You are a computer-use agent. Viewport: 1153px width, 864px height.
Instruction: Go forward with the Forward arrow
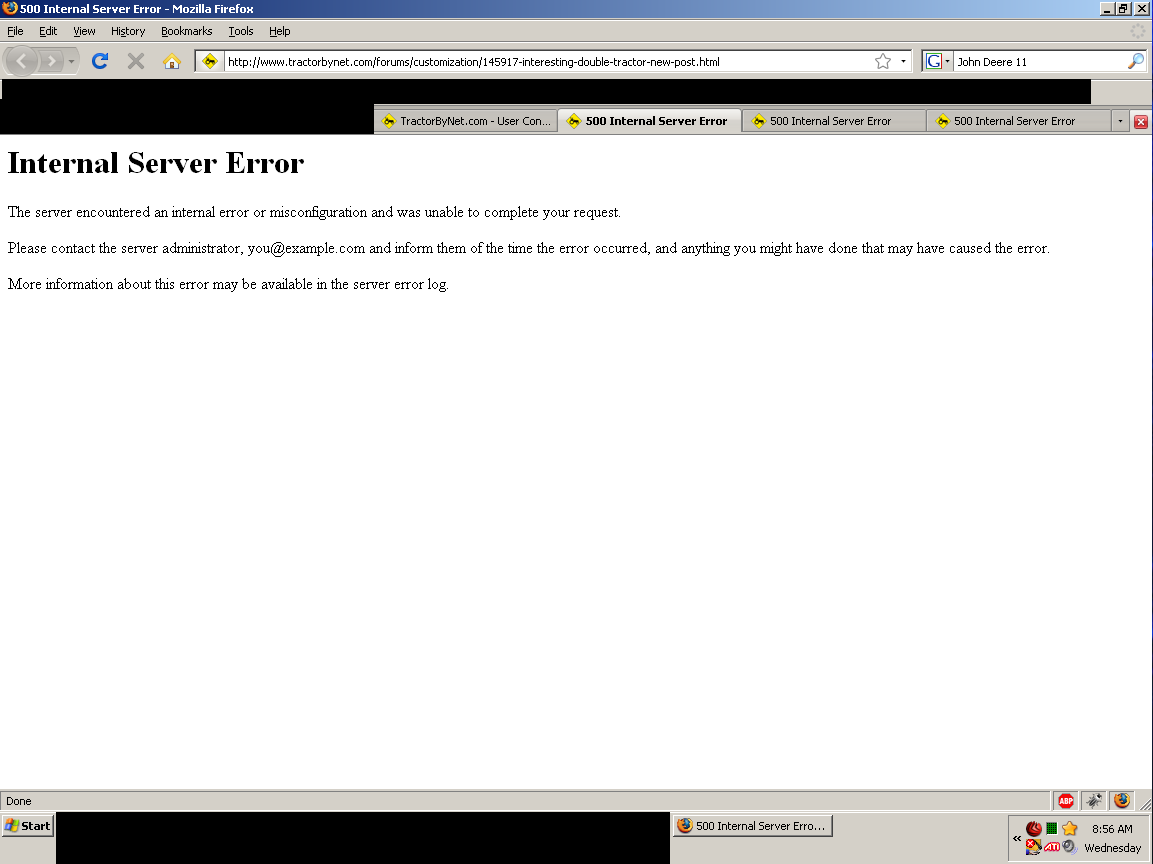pos(51,61)
